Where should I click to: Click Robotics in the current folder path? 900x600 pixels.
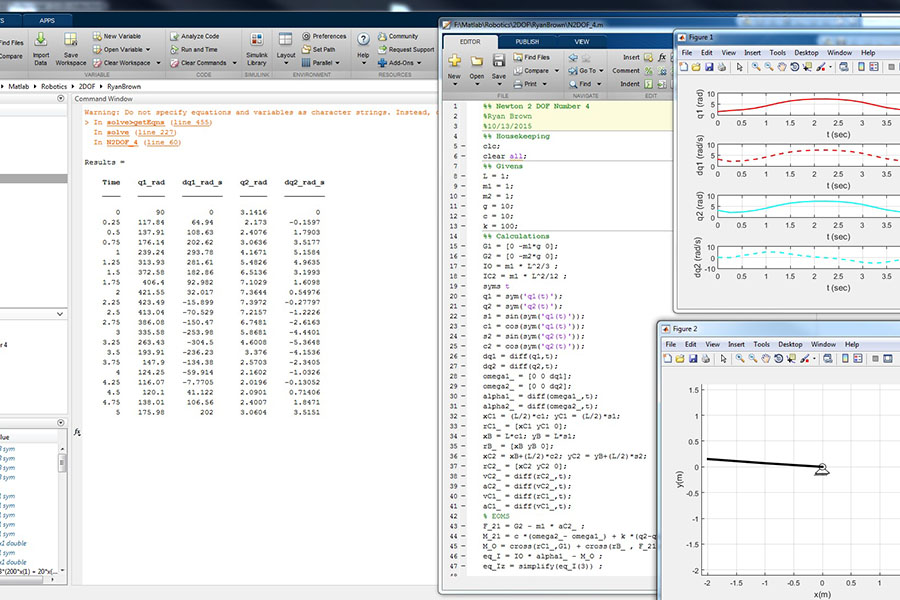(54, 87)
